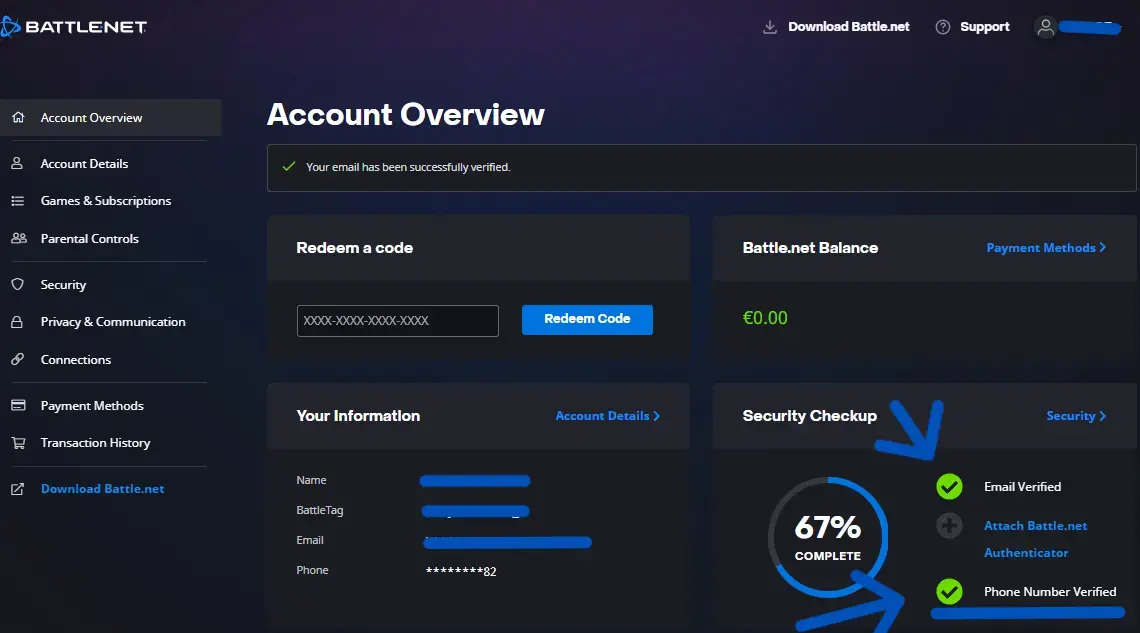Click the Support question mark icon
1140x633 pixels.
941,26
